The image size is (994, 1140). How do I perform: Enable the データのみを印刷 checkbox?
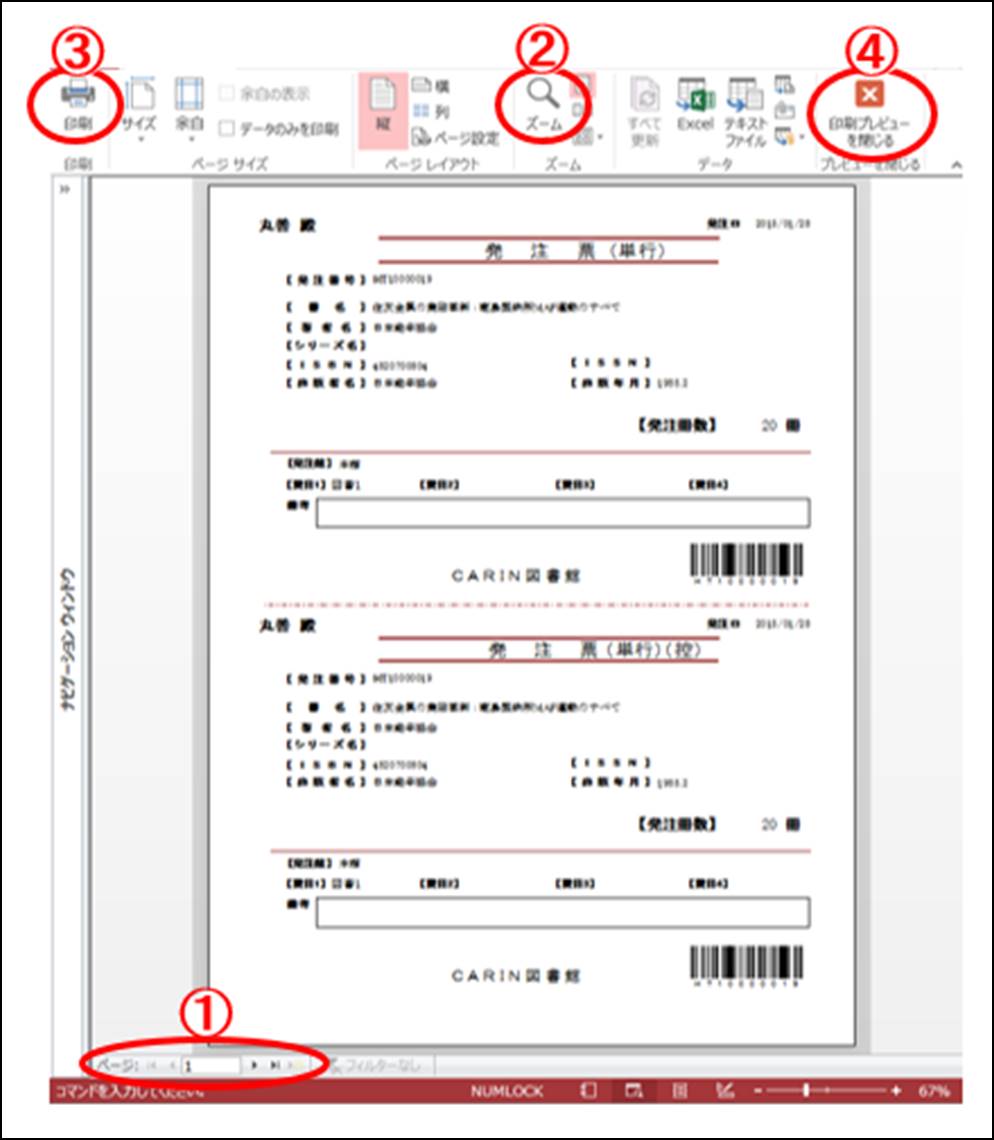(227, 129)
